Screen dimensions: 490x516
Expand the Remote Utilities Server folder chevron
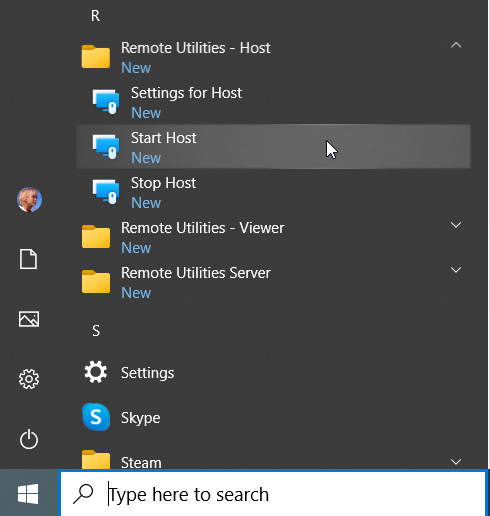click(456, 270)
